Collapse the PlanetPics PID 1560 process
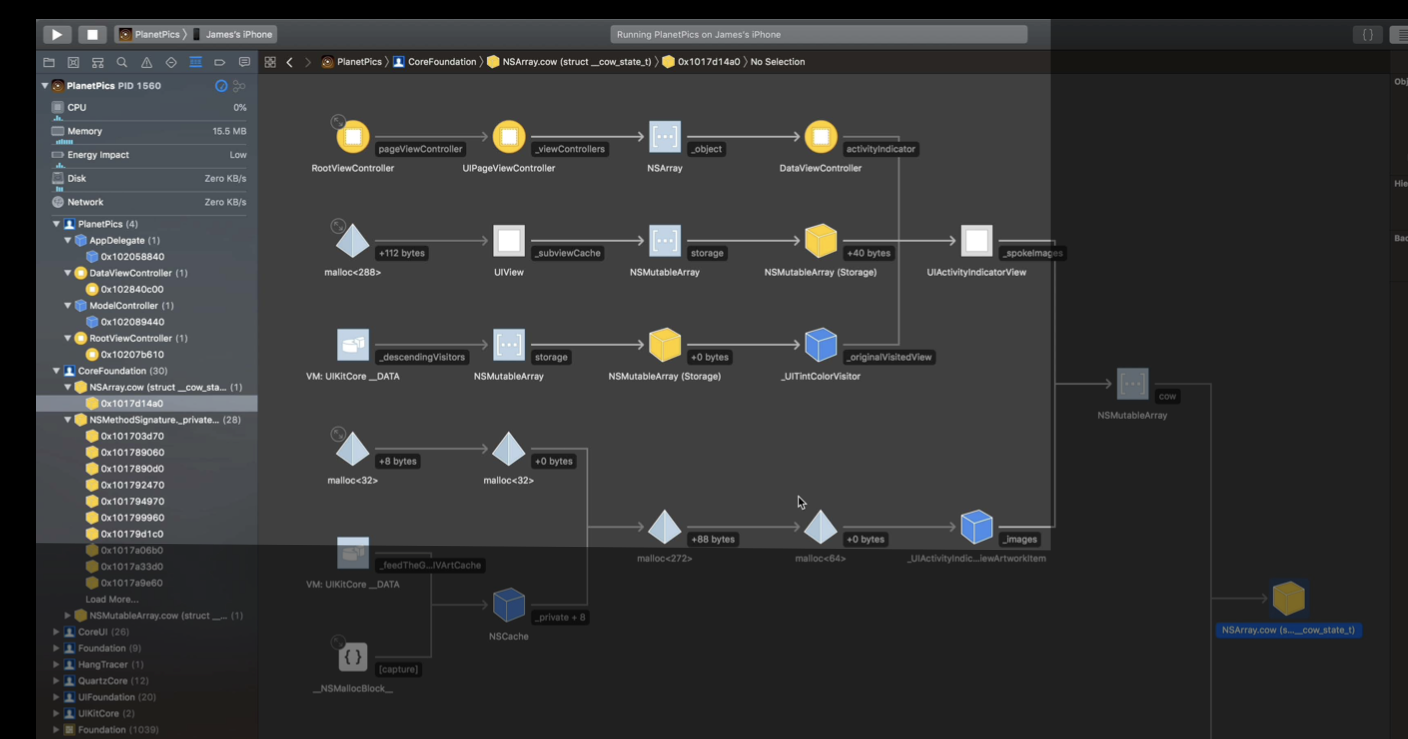The width and height of the screenshot is (1408, 739). pyautogui.click(x=45, y=86)
